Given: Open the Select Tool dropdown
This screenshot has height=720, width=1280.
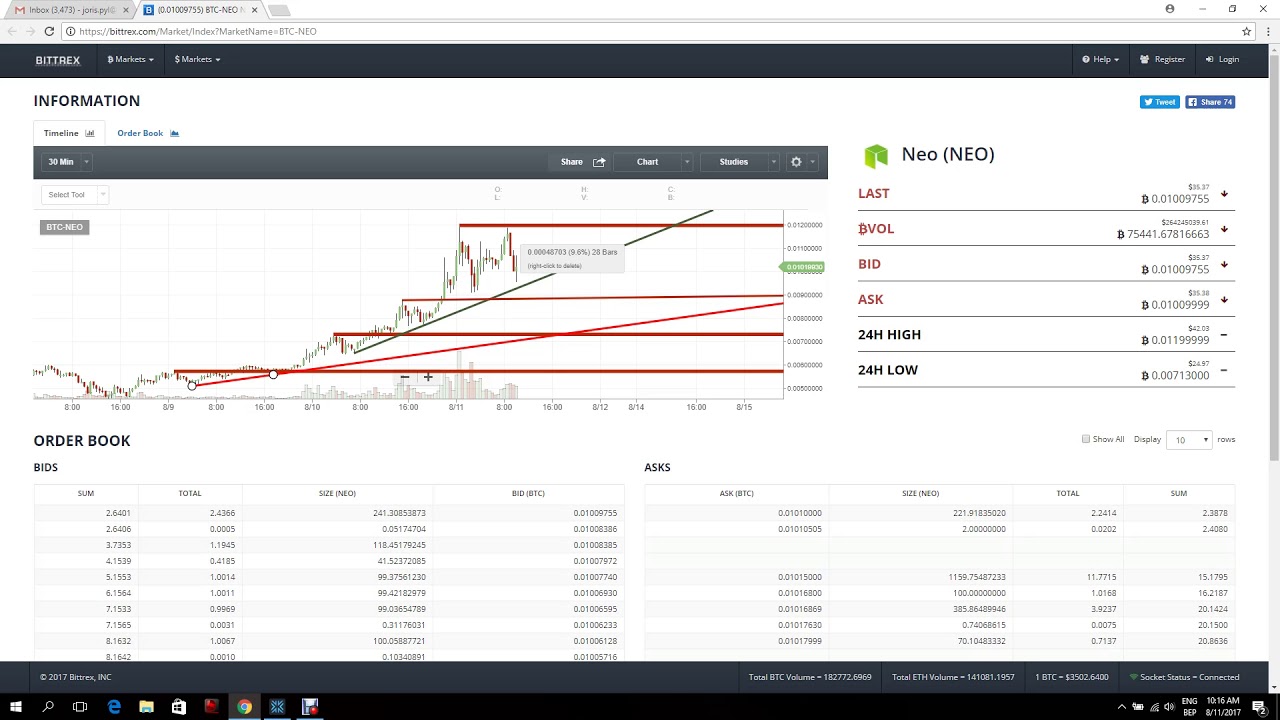Looking at the screenshot, I should [75, 195].
